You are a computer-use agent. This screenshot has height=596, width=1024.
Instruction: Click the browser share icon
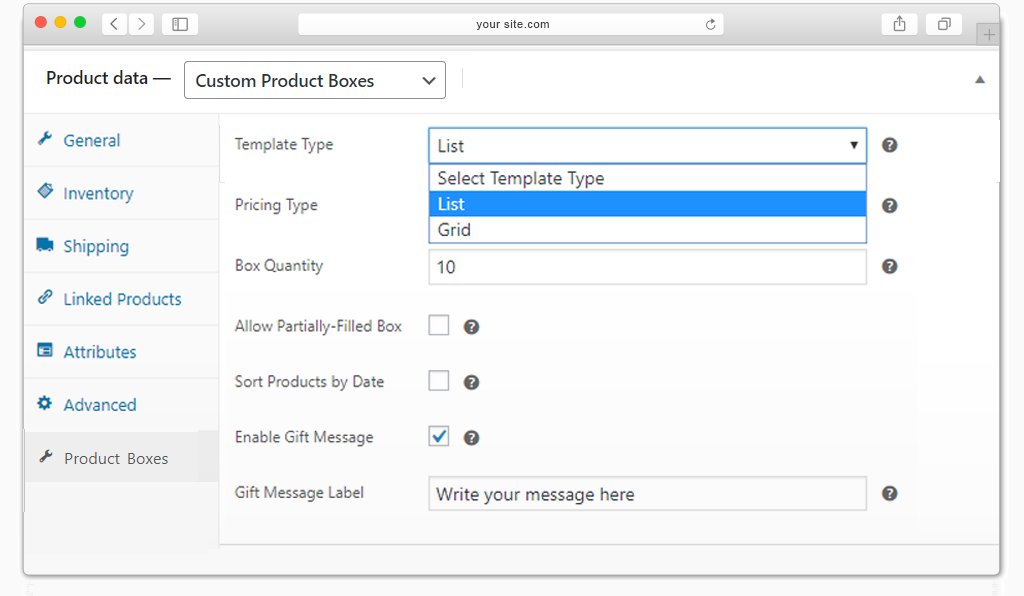(899, 24)
